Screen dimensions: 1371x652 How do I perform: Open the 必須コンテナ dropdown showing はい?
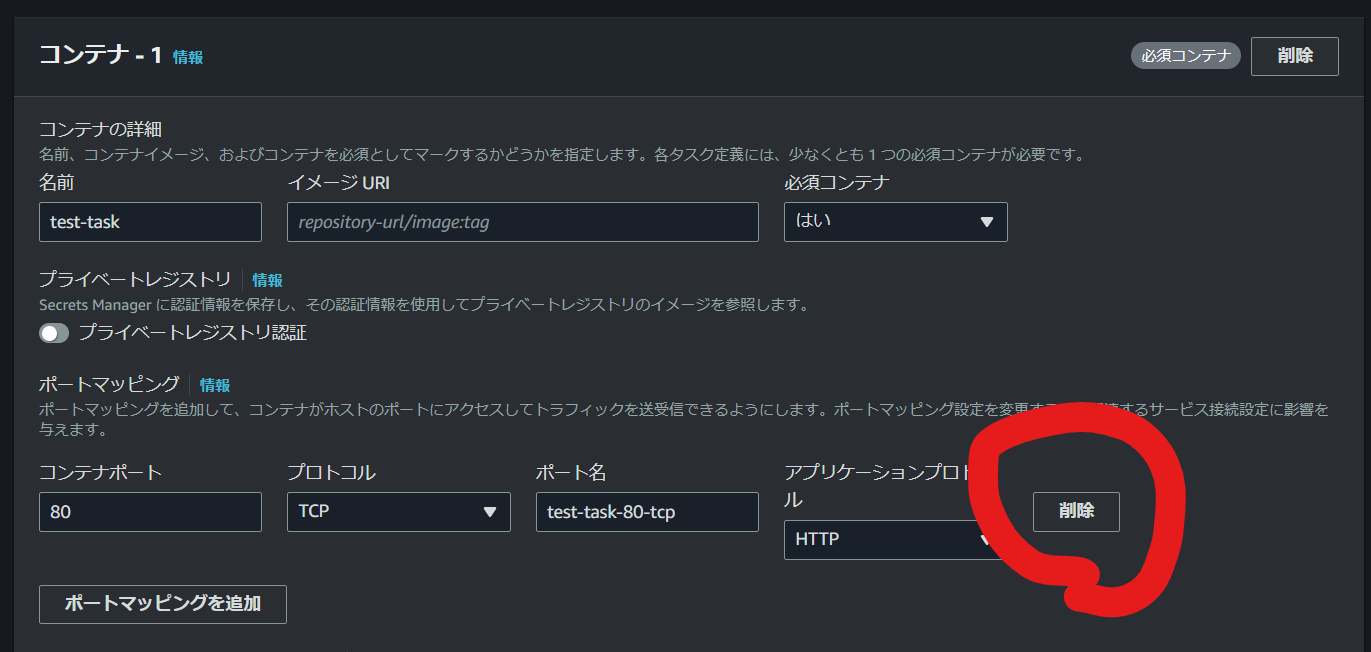(894, 221)
